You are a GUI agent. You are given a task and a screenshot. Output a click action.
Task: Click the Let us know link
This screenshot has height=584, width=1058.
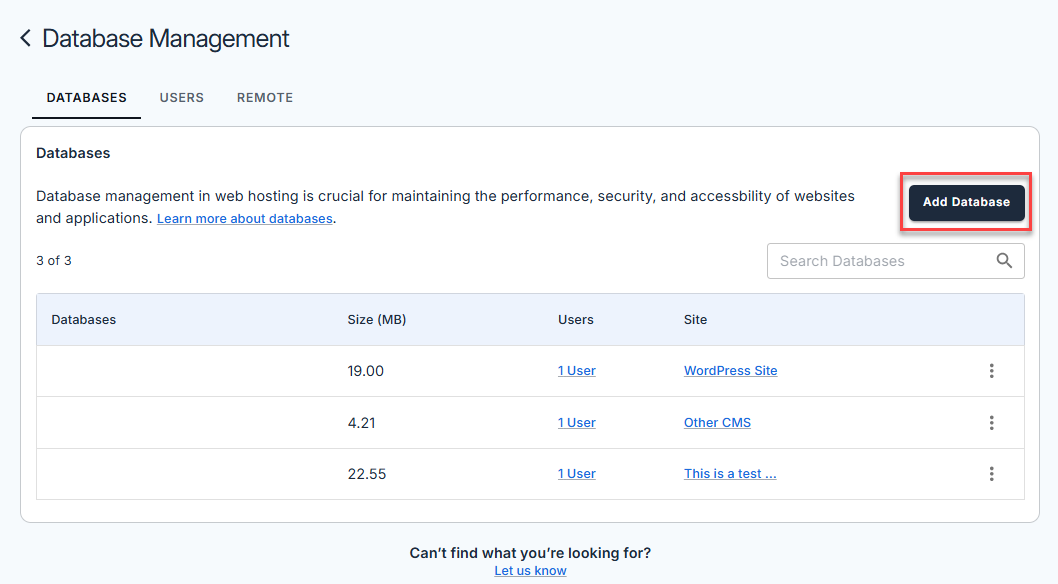(x=530, y=570)
